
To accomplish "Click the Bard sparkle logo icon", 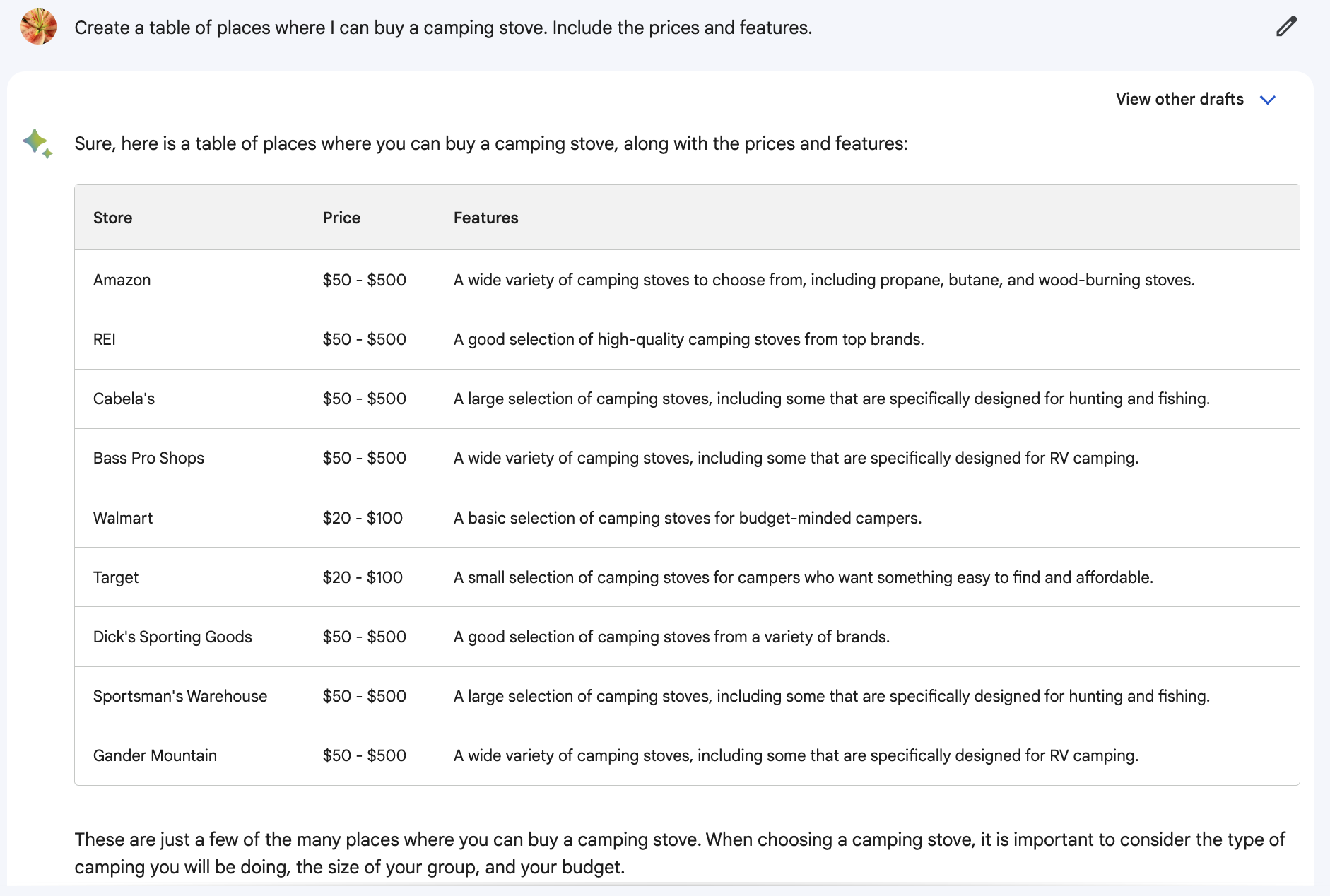I will point(37,143).
